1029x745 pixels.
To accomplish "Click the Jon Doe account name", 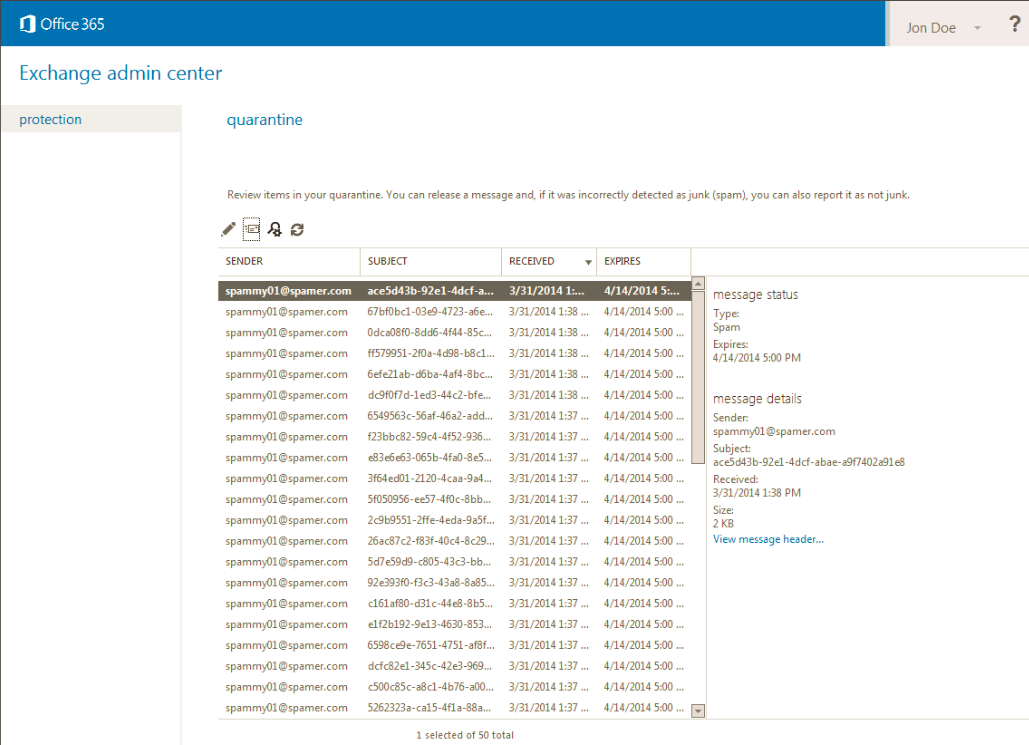I will [x=930, y=27].
